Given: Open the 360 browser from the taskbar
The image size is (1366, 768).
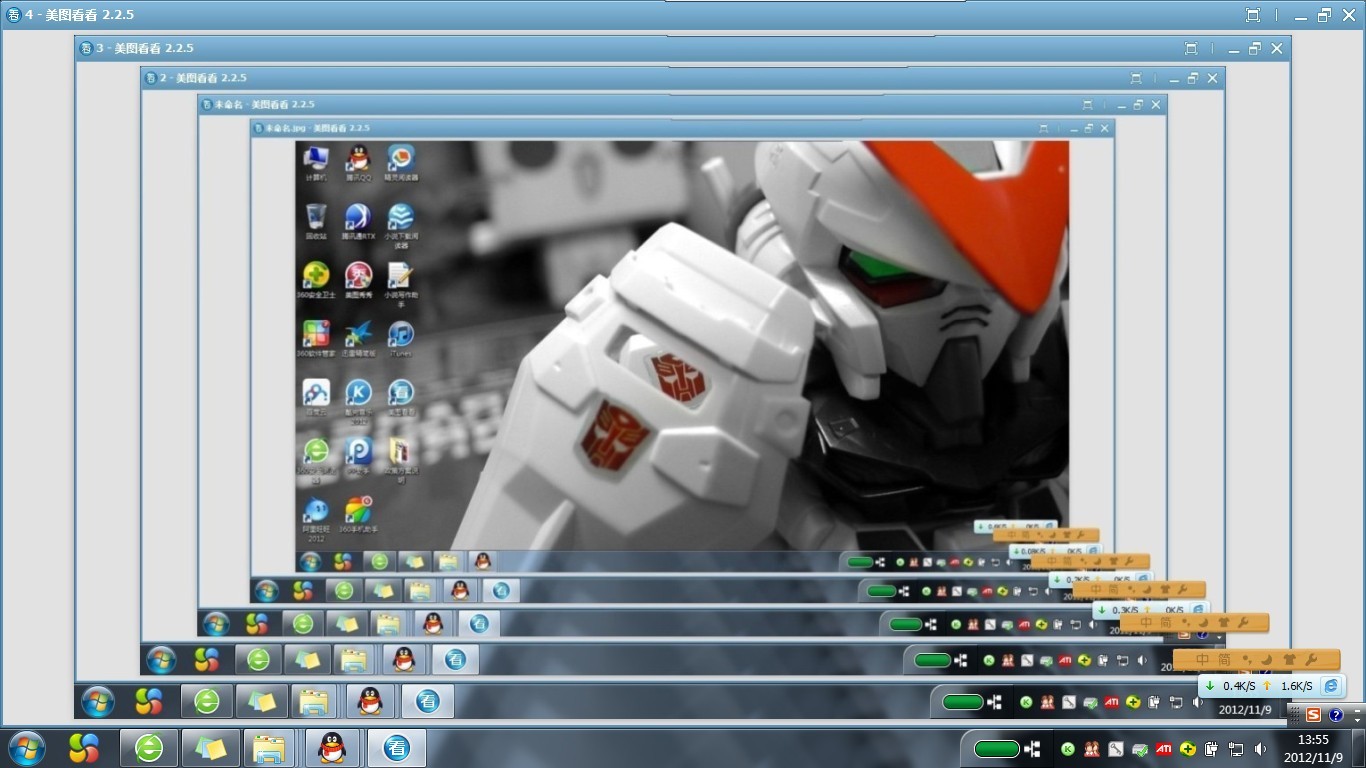Looking at the screenshot, I should point(149,748).
